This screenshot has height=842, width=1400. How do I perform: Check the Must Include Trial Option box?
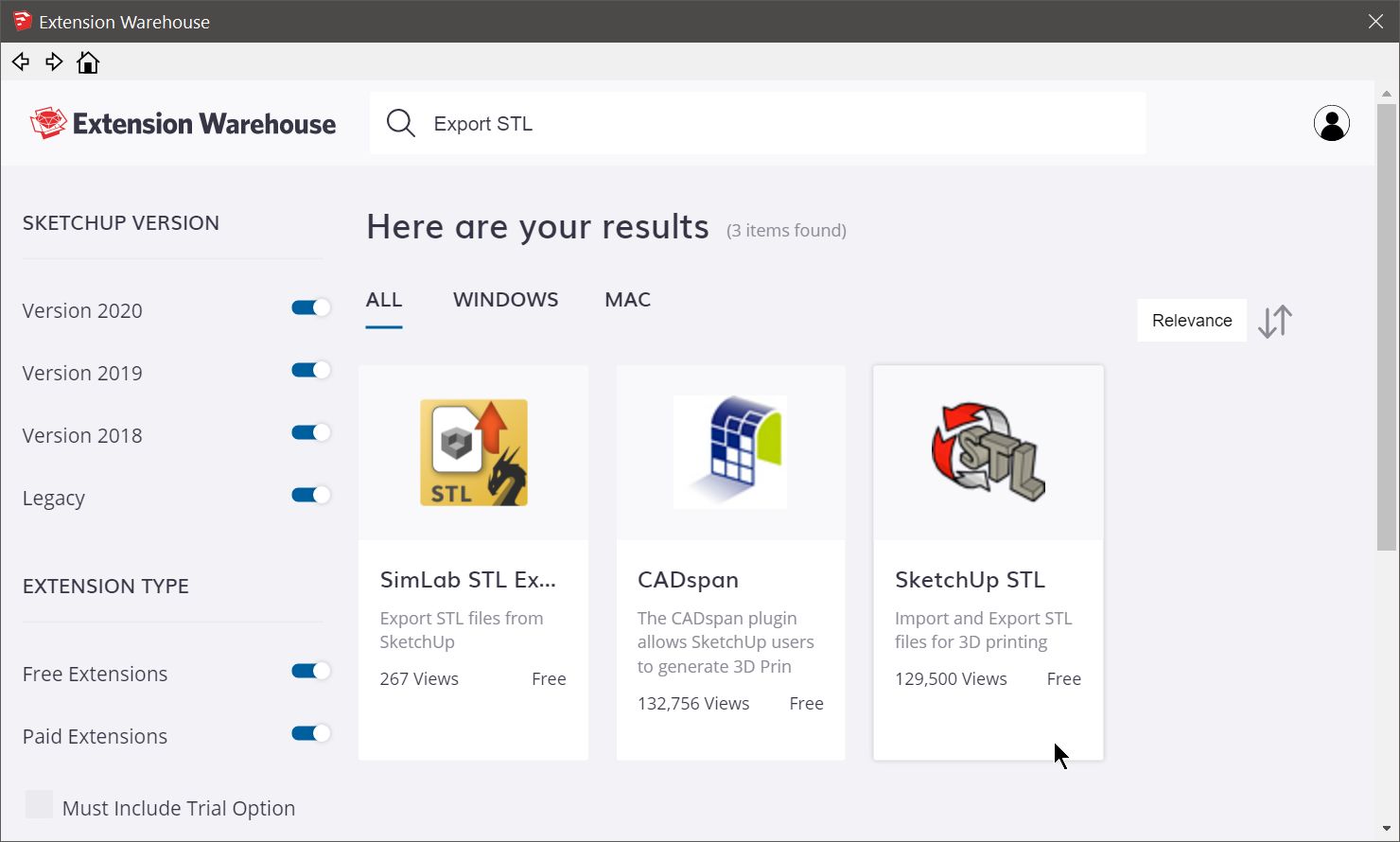pos(39,804)
